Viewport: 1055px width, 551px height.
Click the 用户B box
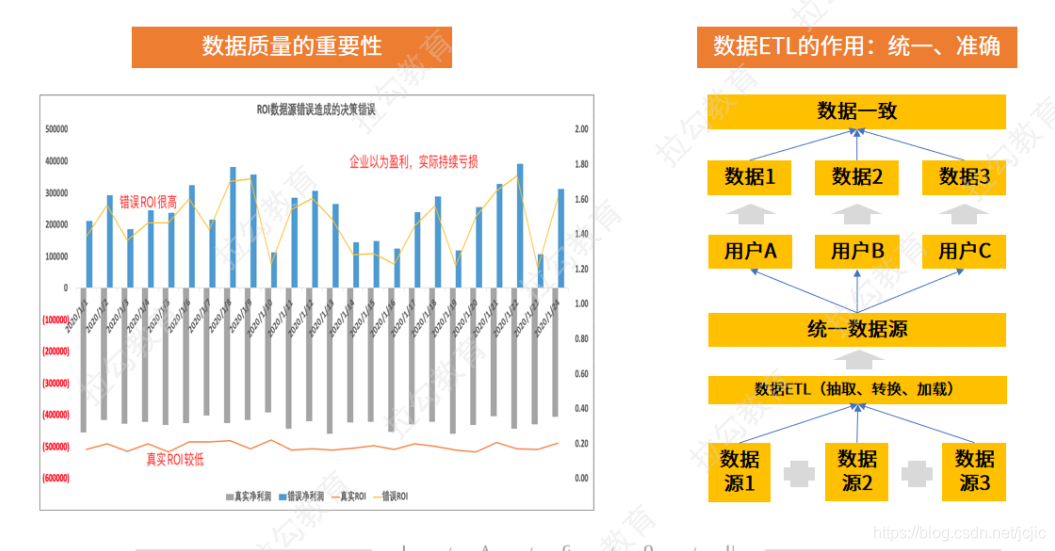tap(857, 252)
